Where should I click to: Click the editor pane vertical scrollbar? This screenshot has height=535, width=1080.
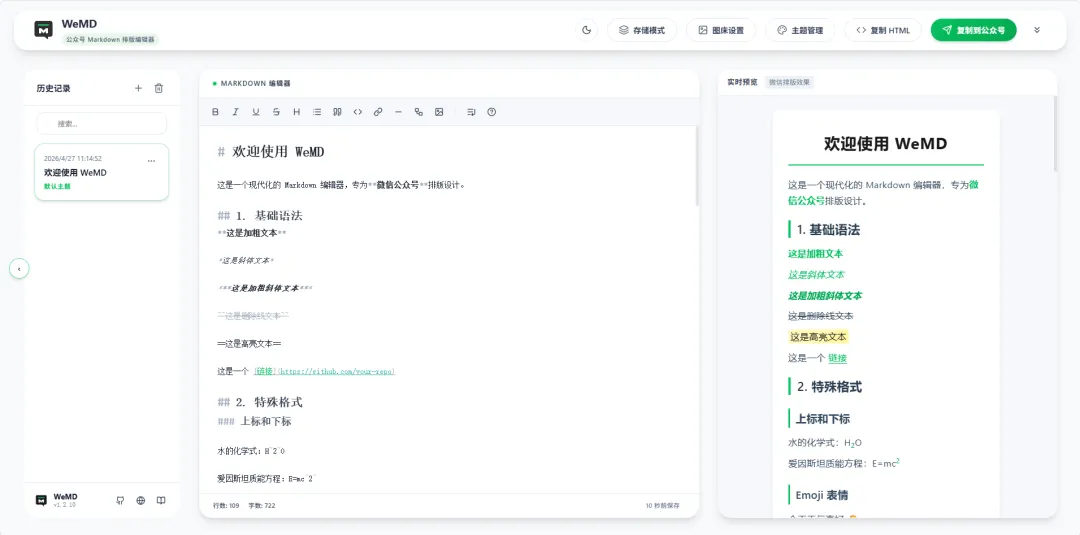click(696, 167)
